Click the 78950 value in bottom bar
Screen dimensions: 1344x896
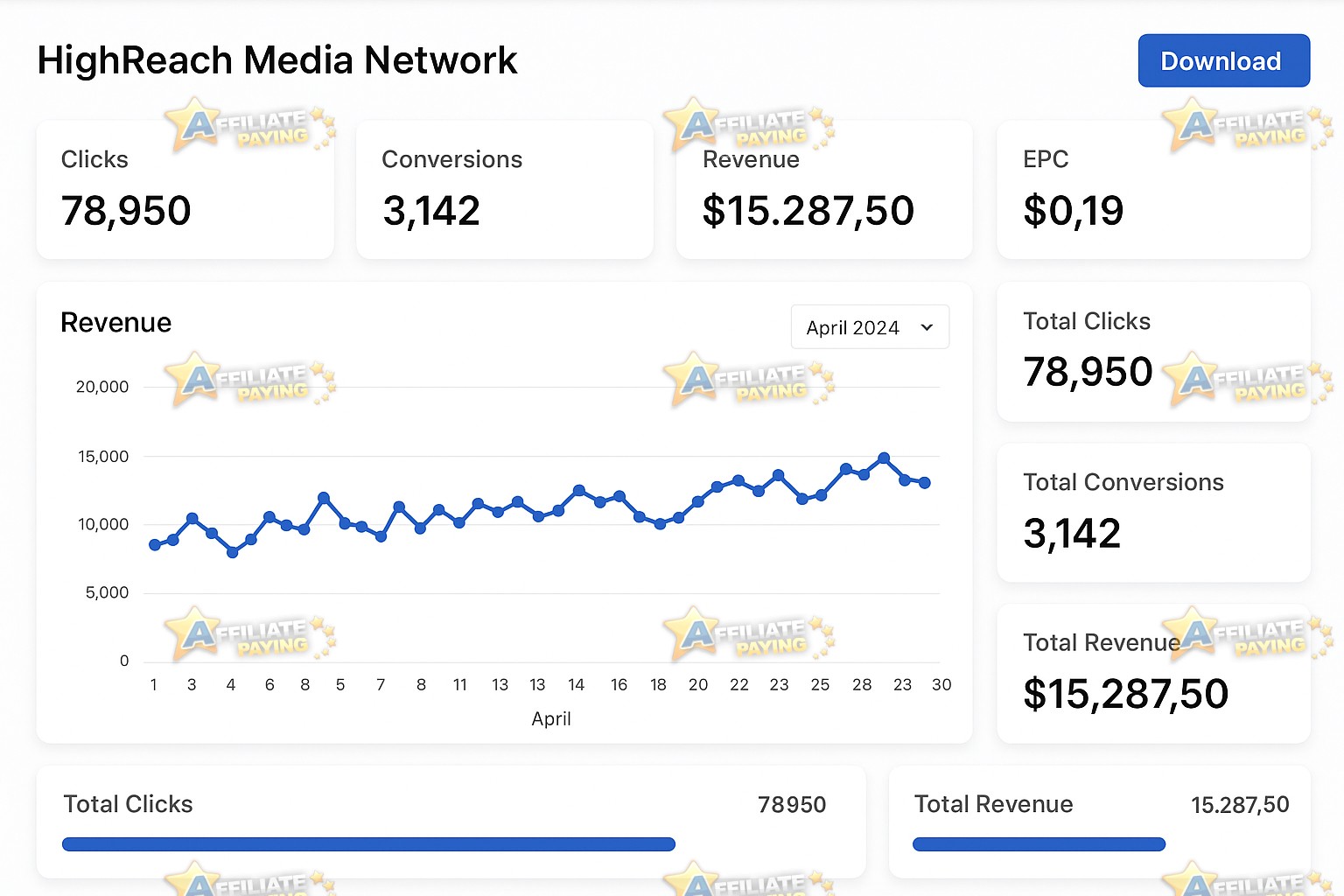coord(792,805)
